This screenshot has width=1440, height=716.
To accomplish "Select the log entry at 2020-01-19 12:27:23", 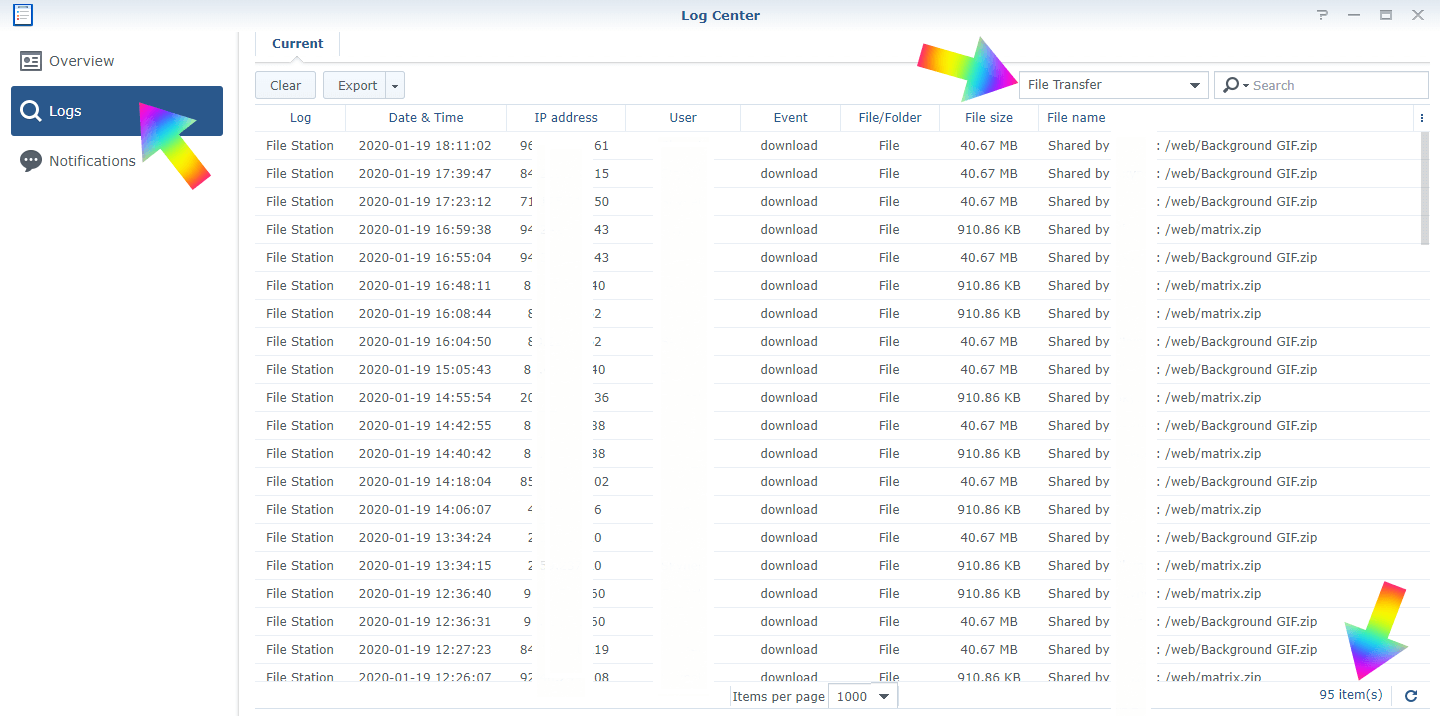I will coord(837,650).
